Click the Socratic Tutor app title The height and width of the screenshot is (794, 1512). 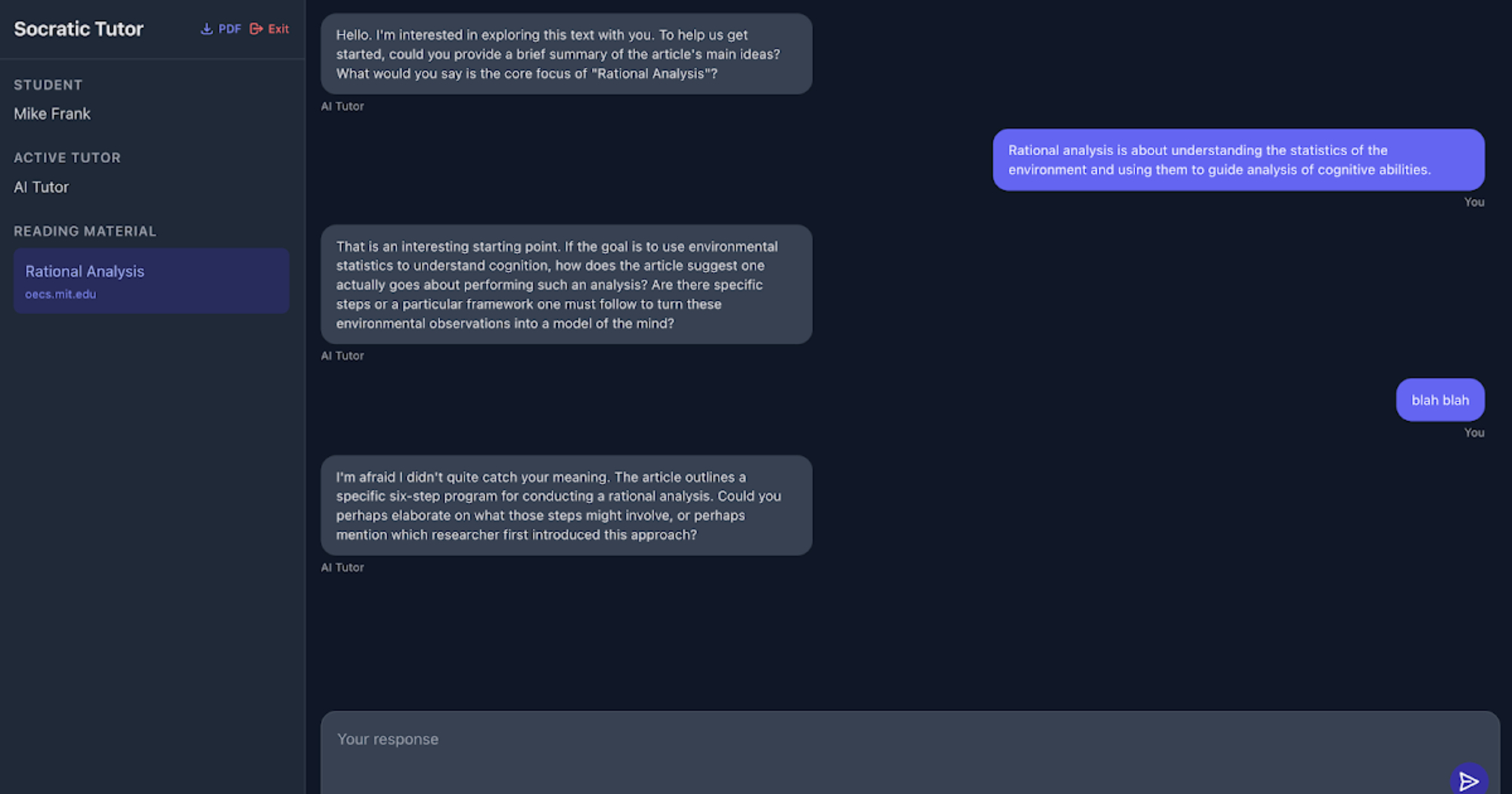[79, 29]
